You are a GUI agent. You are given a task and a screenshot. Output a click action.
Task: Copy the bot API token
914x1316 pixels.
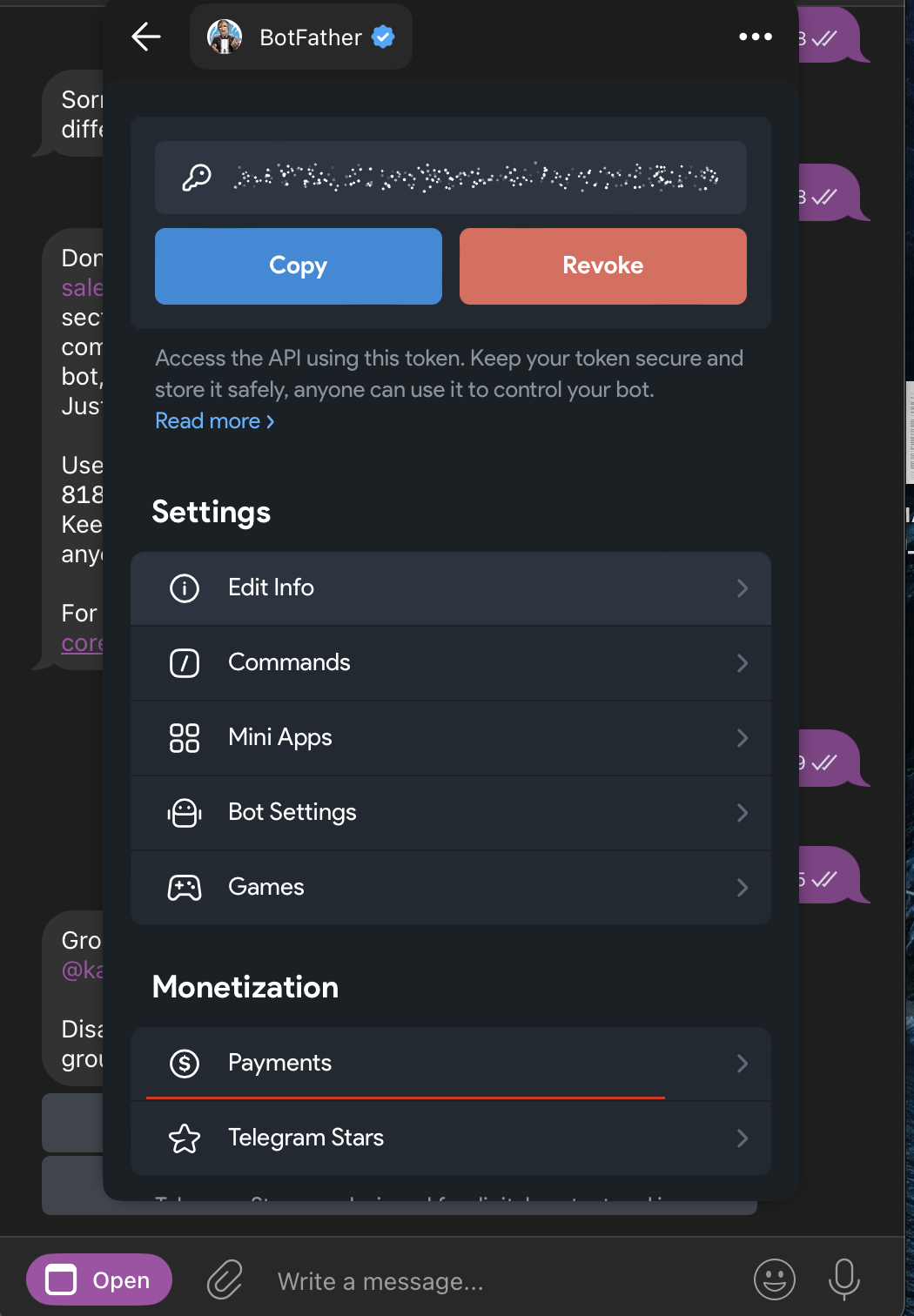(x=299, y=266)
